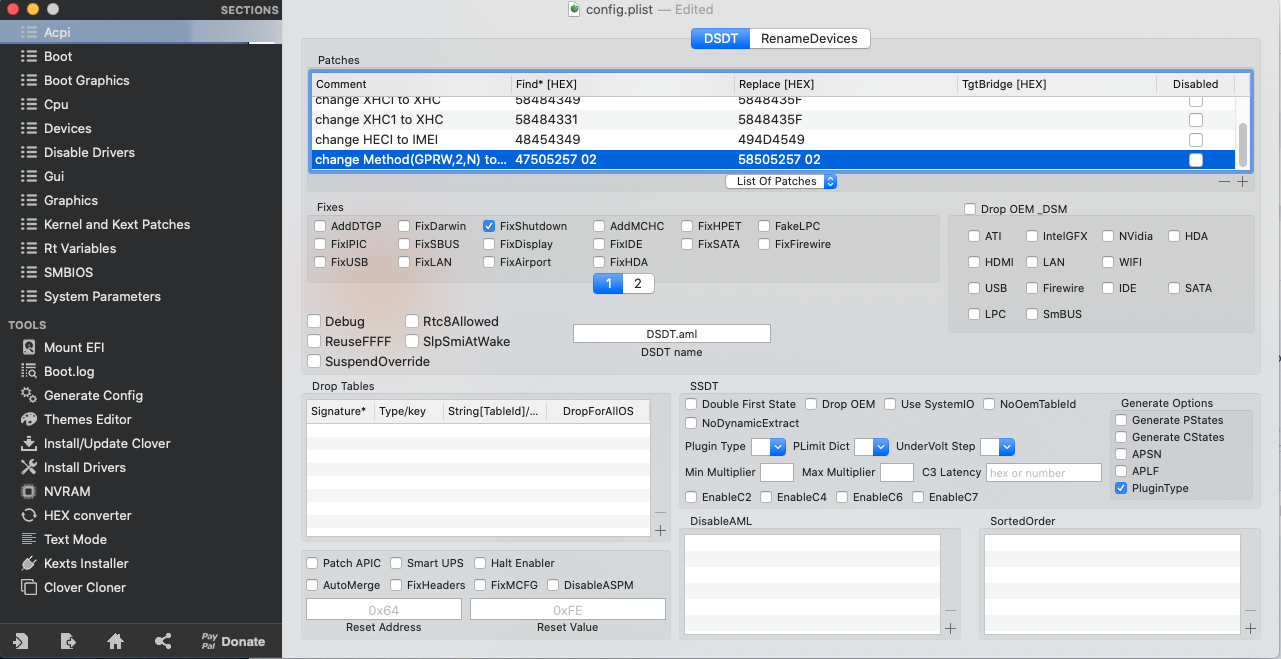The width and height of the screenshot is (1281, 659).
Task: Click the share icon in bottom bar
Action: (163, 641)
